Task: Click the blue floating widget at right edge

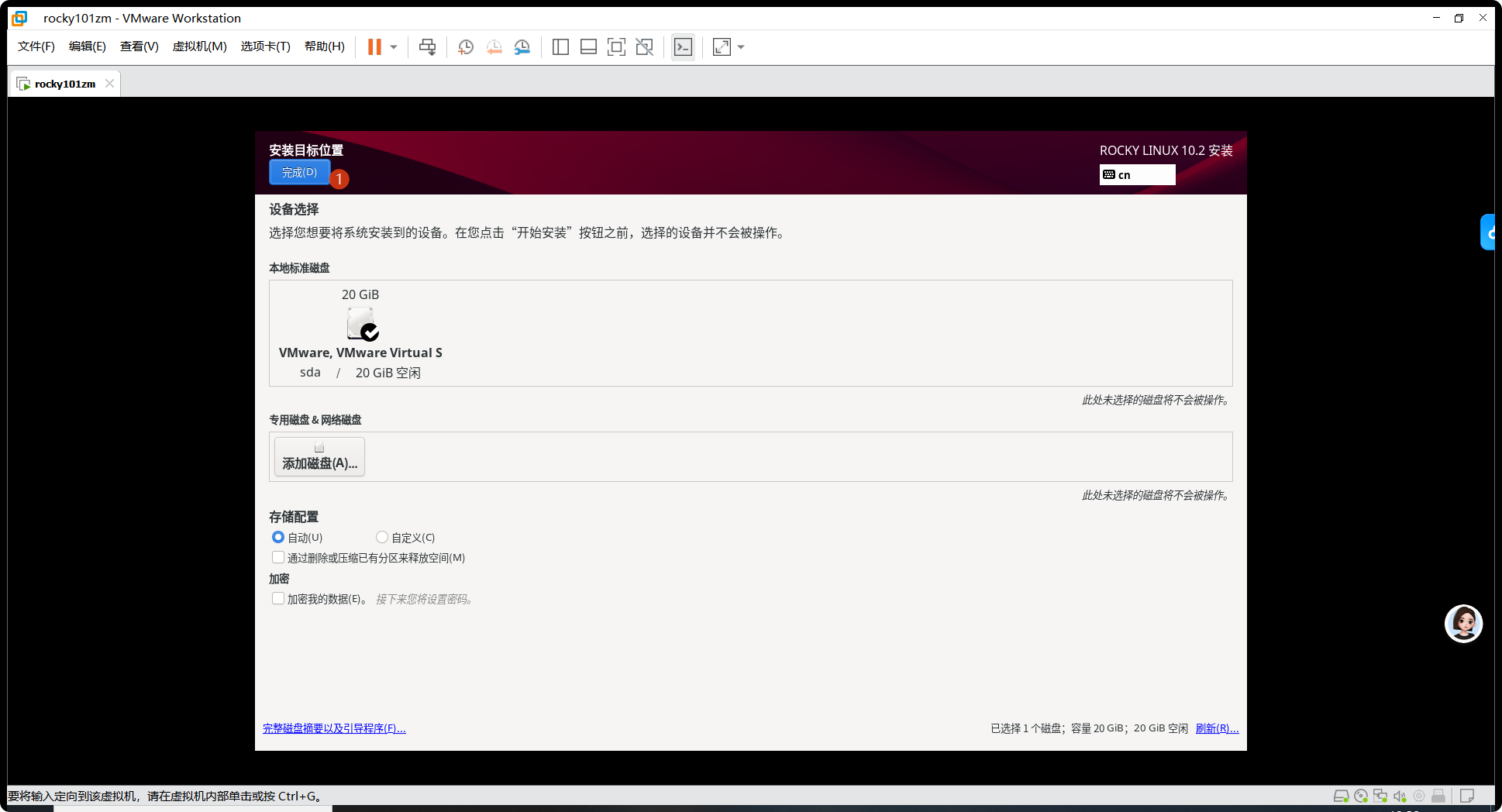Action: click(x=1488, y=232)
